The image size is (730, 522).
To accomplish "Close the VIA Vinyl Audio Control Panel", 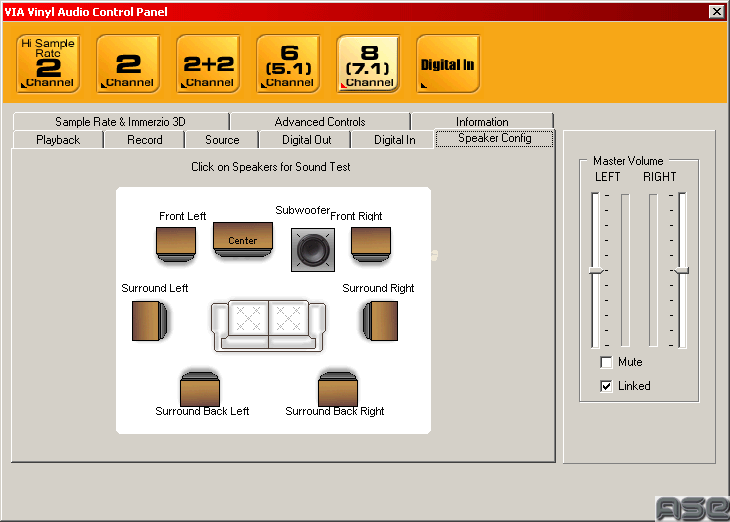I will (x=716, y=11).
